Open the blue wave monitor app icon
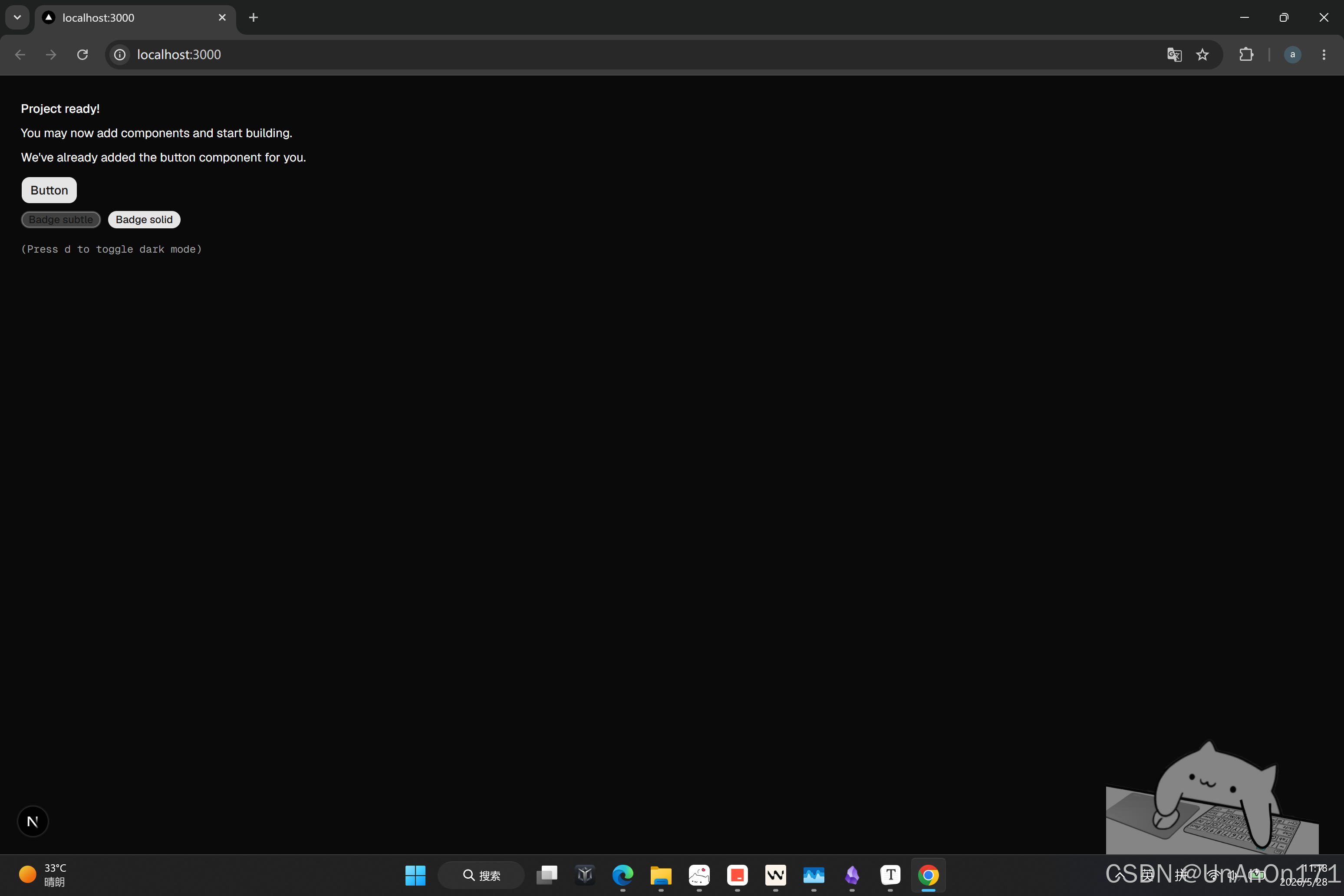This screenshot has height=896, width=1344. coord(814,875)
